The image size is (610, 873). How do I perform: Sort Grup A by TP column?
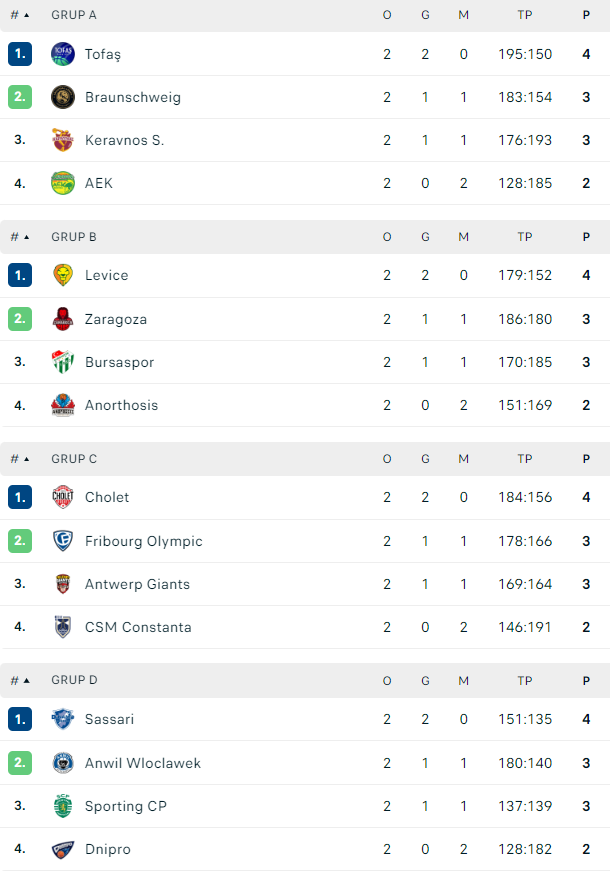[x=525, y=15]
